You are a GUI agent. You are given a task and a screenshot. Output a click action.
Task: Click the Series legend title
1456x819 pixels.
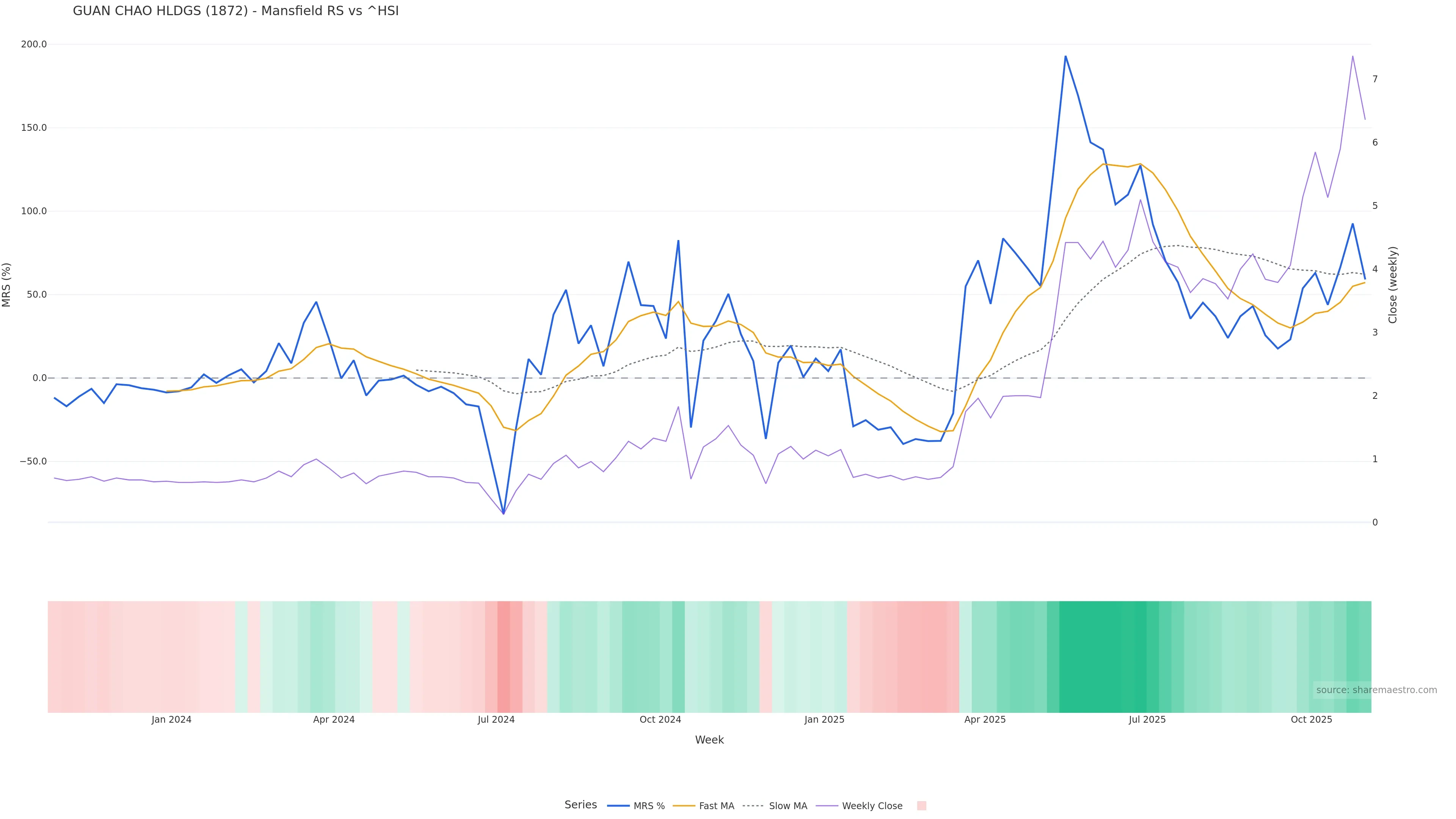pos(581,805)
